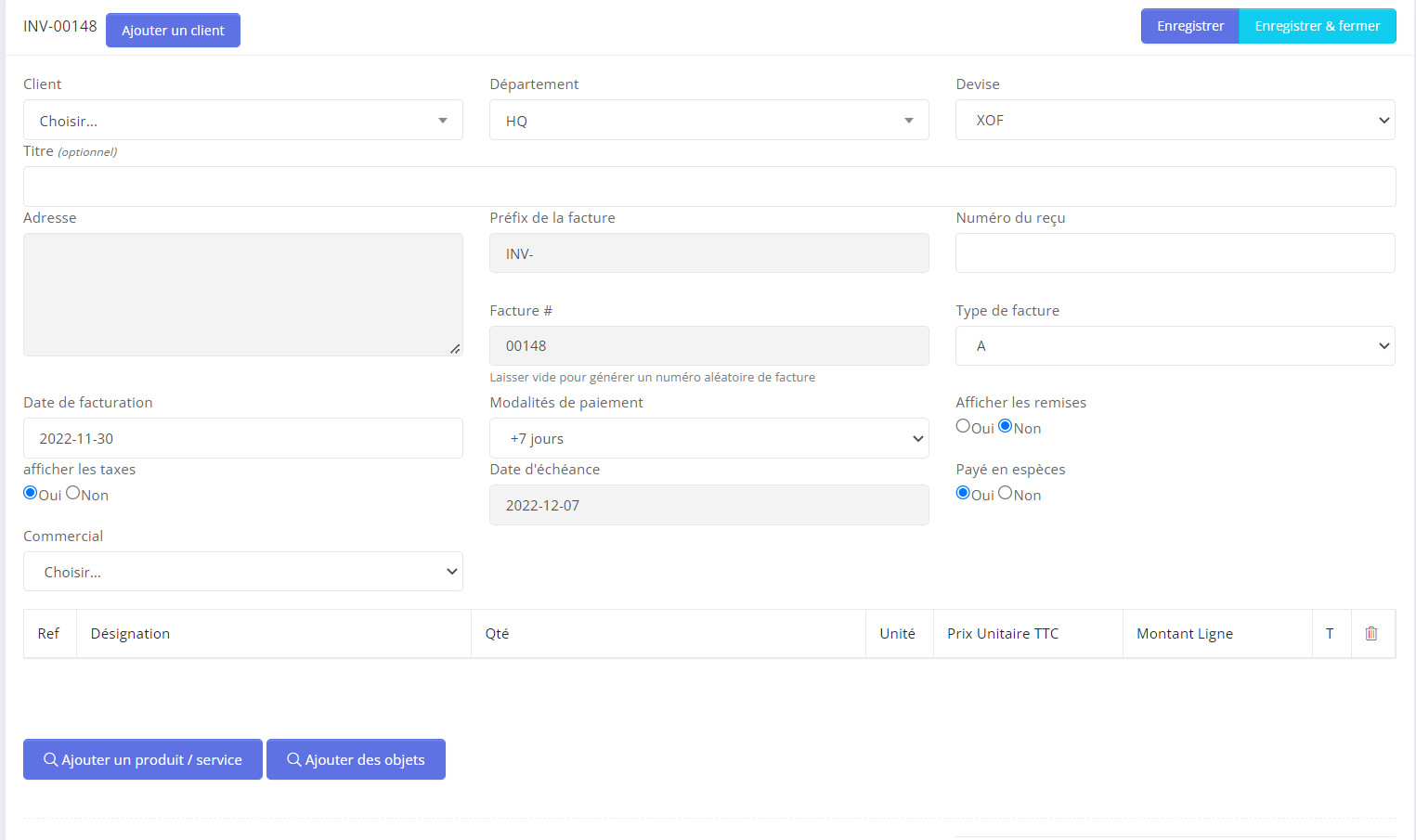Viewport: 1416px width, 840px height.
Task: Open the Modalités de paiement dropdown
Action: point(708,438)
